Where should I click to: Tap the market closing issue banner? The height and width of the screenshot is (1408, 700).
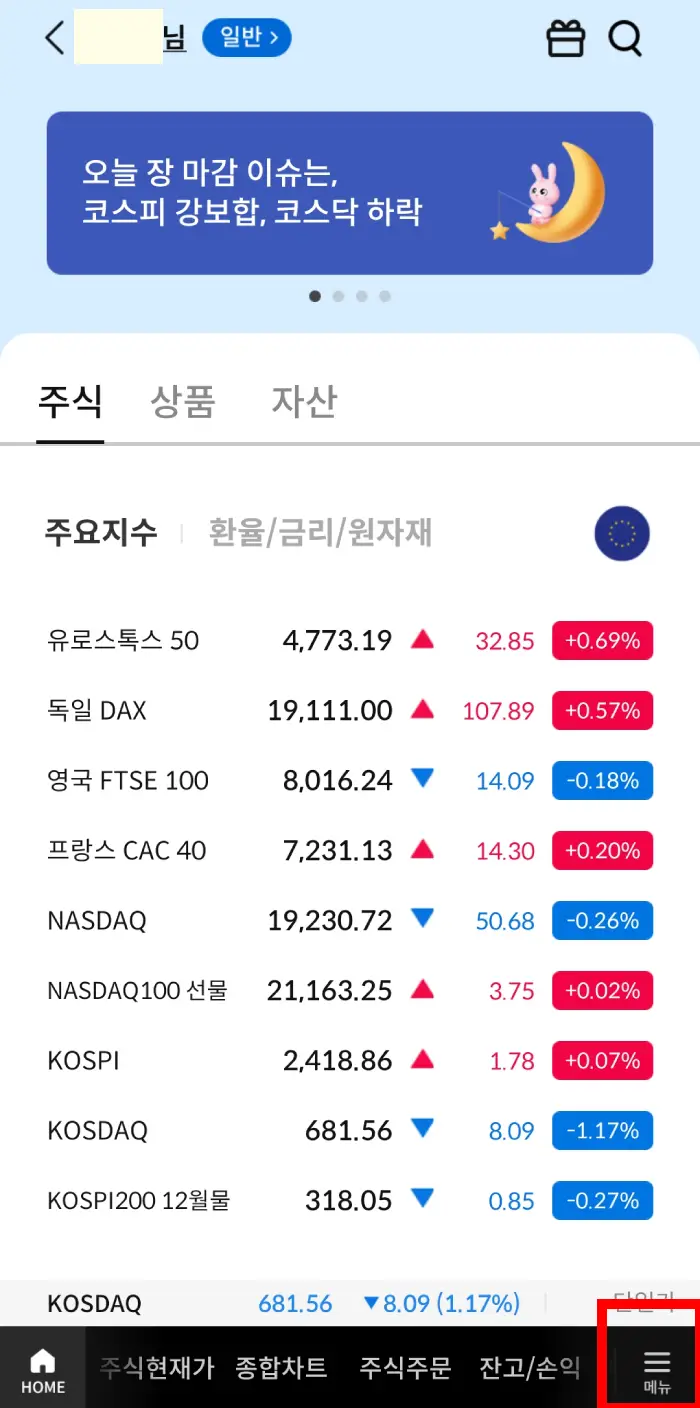[350, 192]
